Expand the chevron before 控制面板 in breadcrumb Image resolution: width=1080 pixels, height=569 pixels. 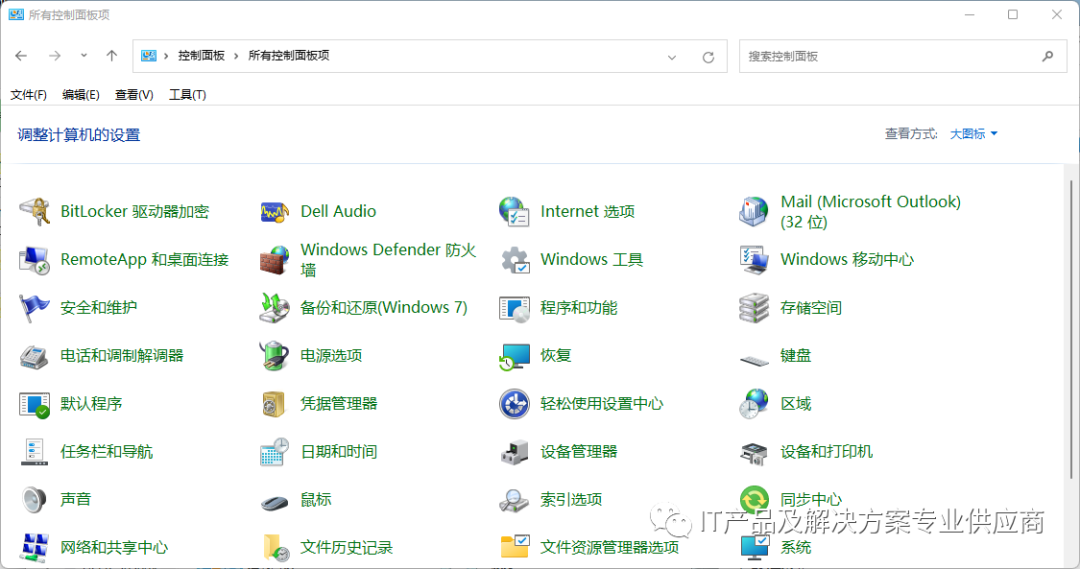coord(166,56)
